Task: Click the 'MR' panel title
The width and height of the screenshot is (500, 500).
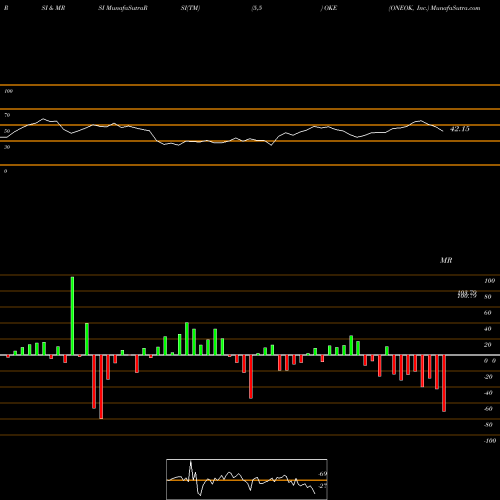Action: 446,260
